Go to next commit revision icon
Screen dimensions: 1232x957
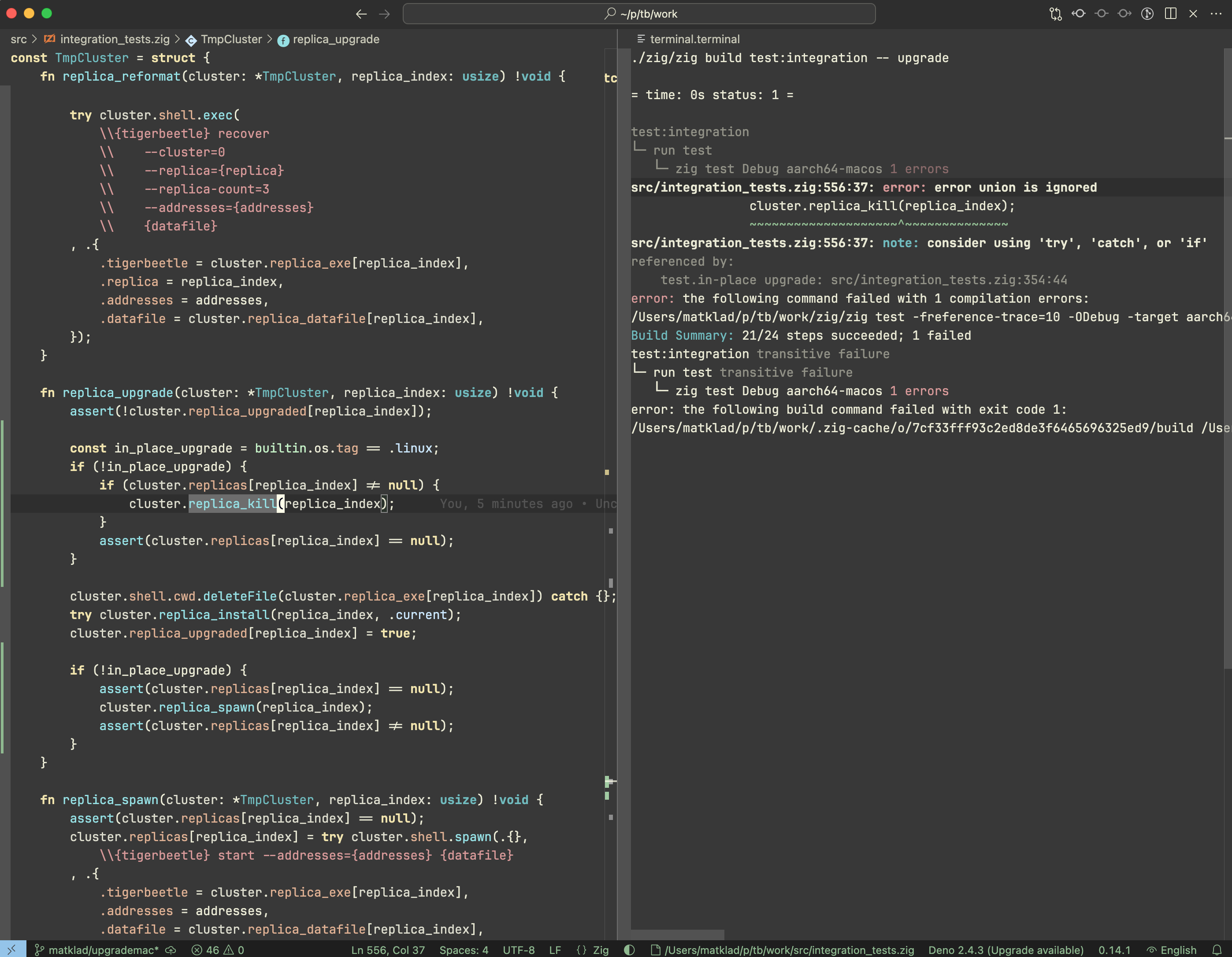tap(1124, 14)
